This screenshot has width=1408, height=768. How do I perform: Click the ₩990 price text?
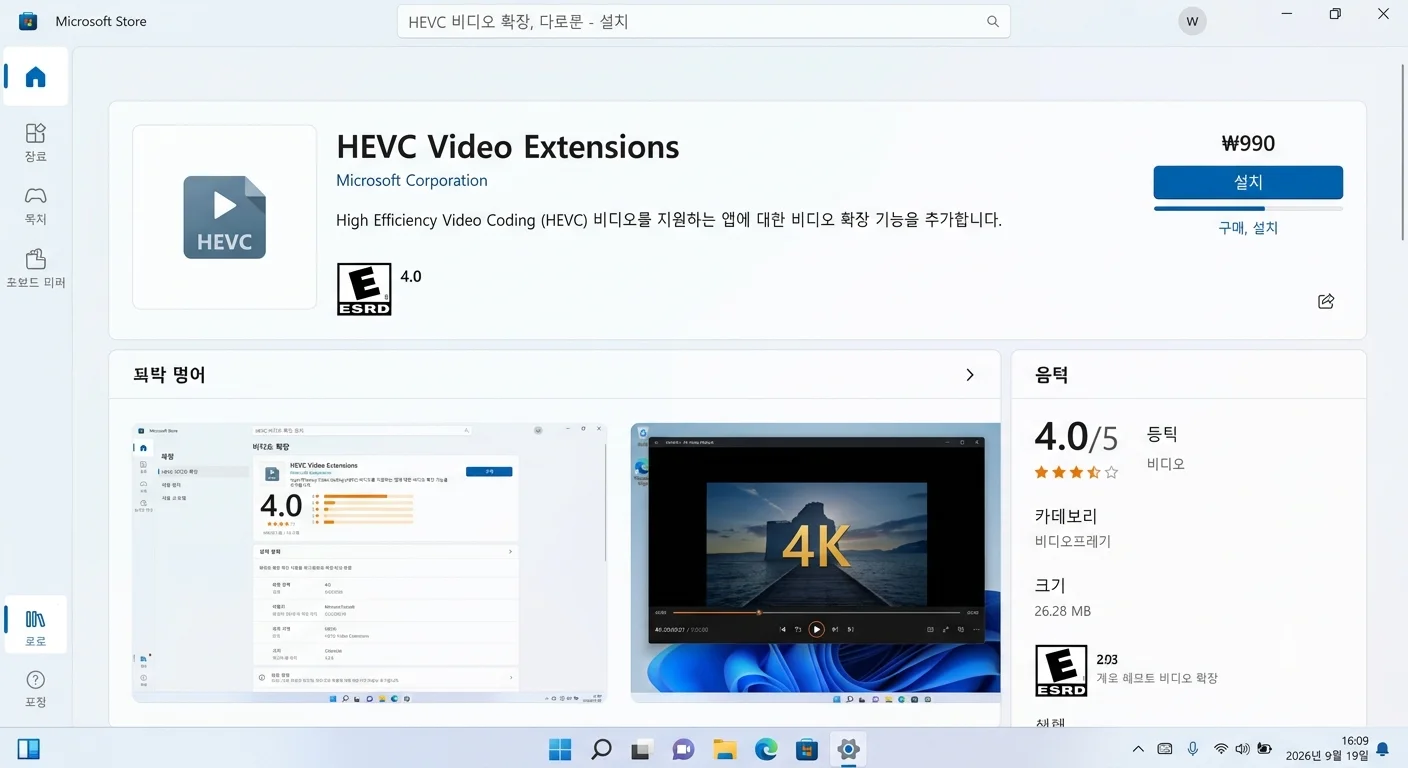click(1248, 144)
